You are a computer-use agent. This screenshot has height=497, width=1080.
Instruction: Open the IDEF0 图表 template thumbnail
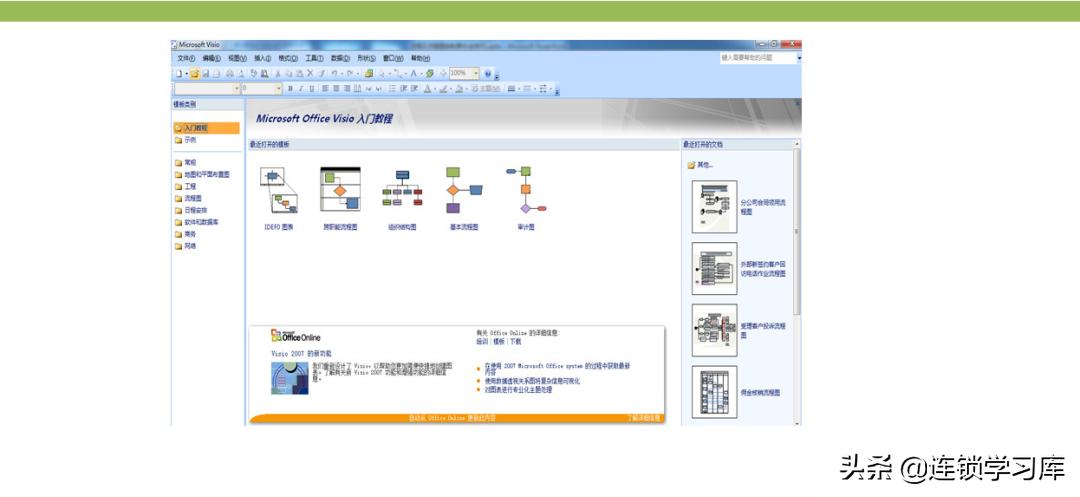tap(279, 190)
